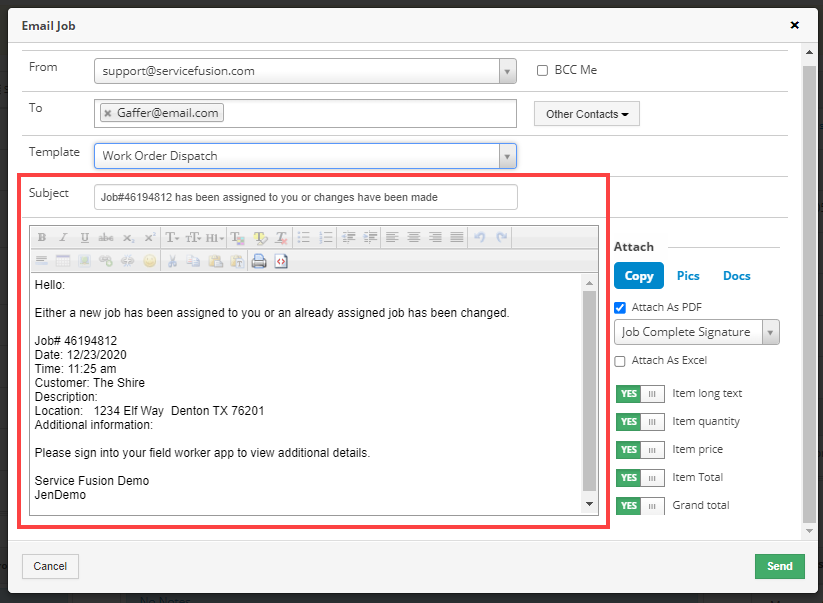Apply subscript formatting

point(129,237)
